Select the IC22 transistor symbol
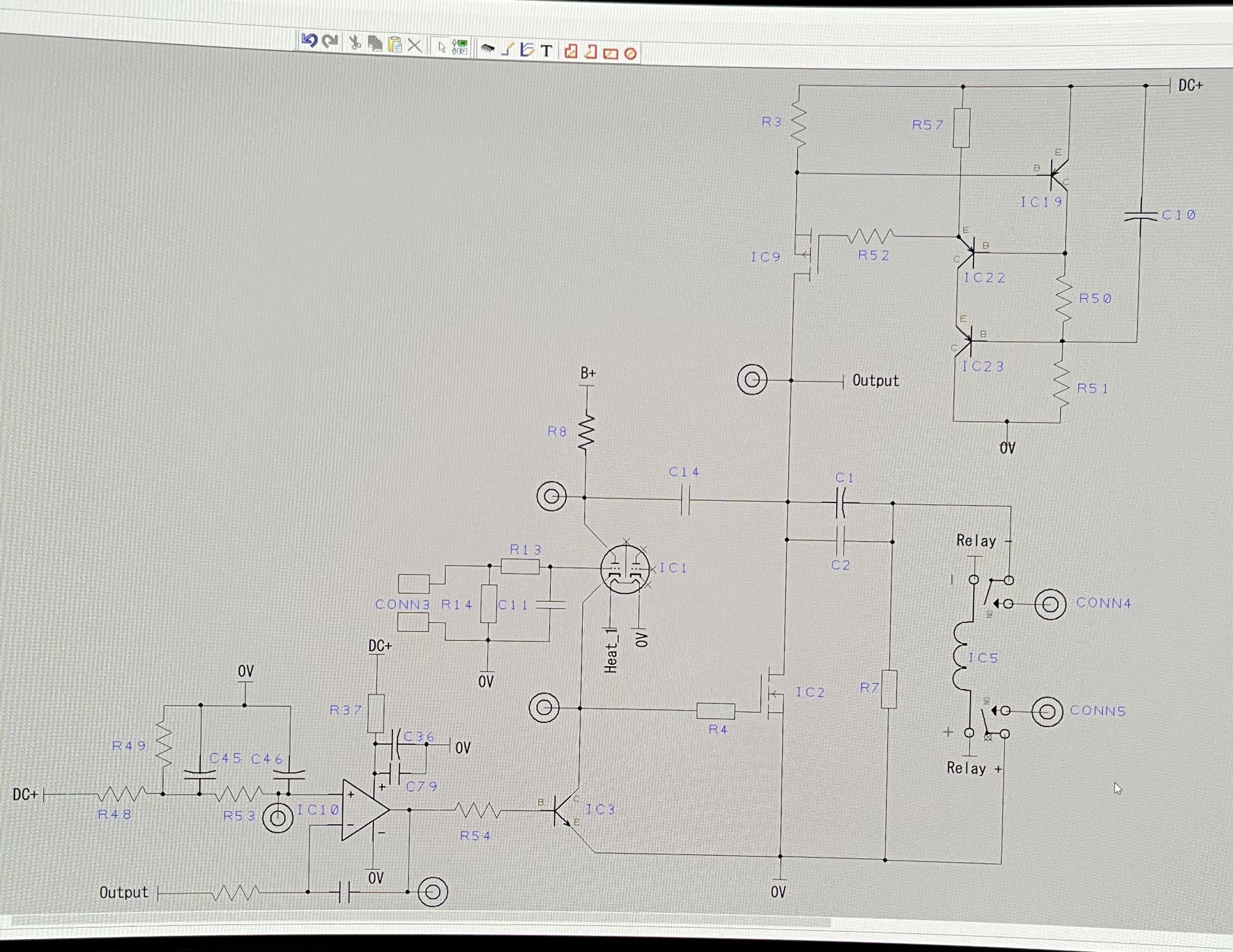This screenshot has width=1233, height=952. click(x=967, y=252)
